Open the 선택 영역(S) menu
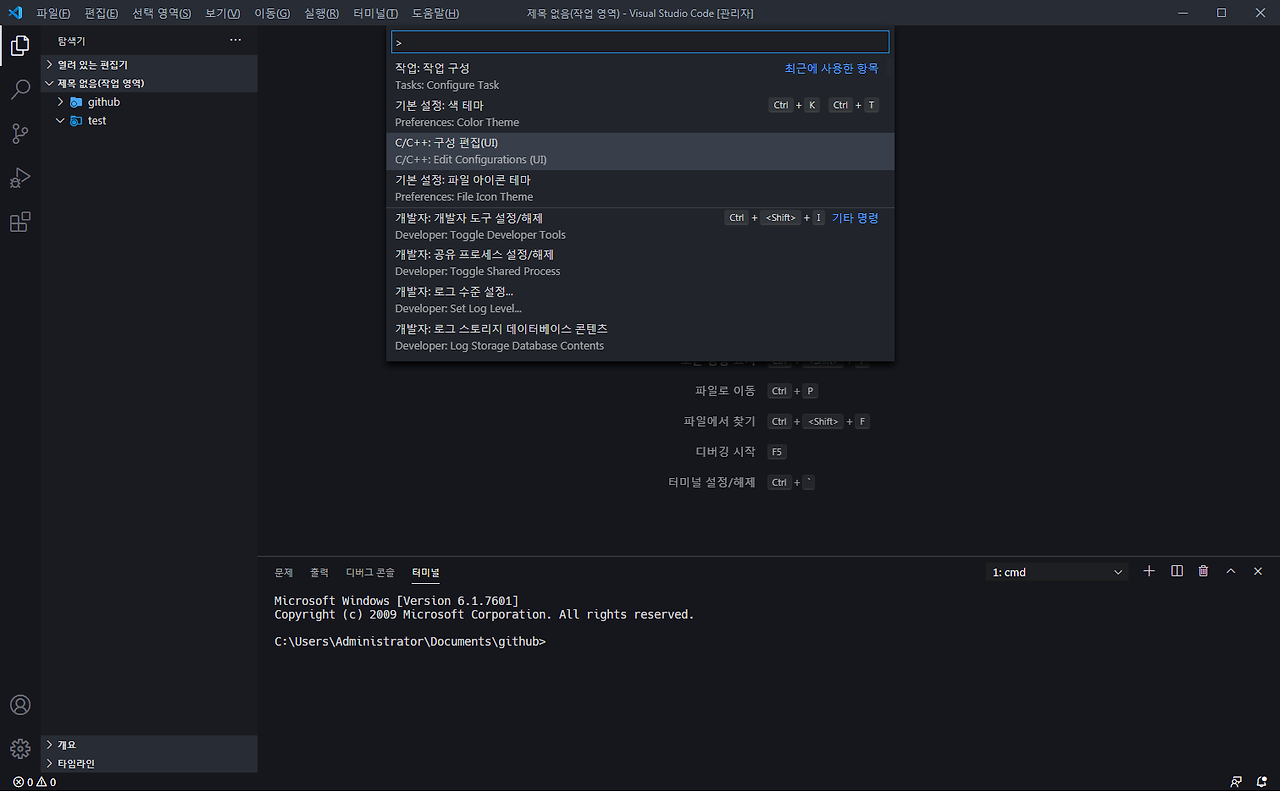1280x792 pixels. 161,13
